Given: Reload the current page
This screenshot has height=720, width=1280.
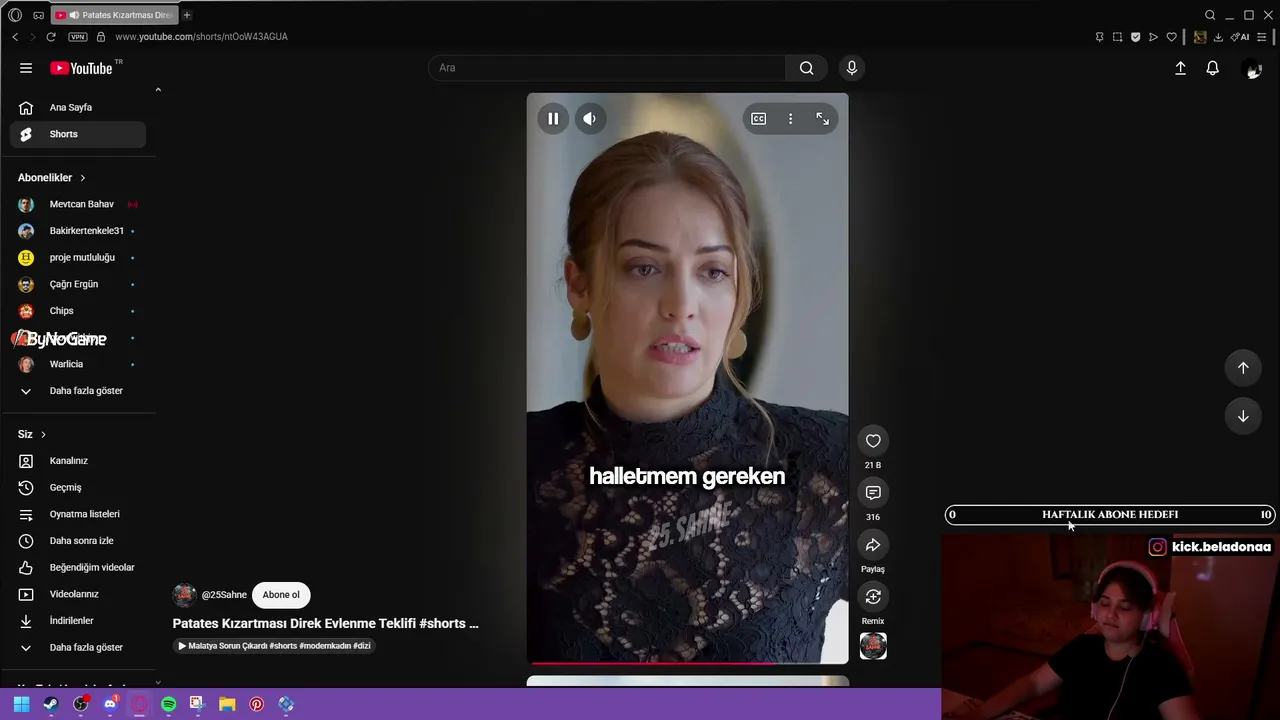Looking at the screenshot, I should tap(51, 37).
